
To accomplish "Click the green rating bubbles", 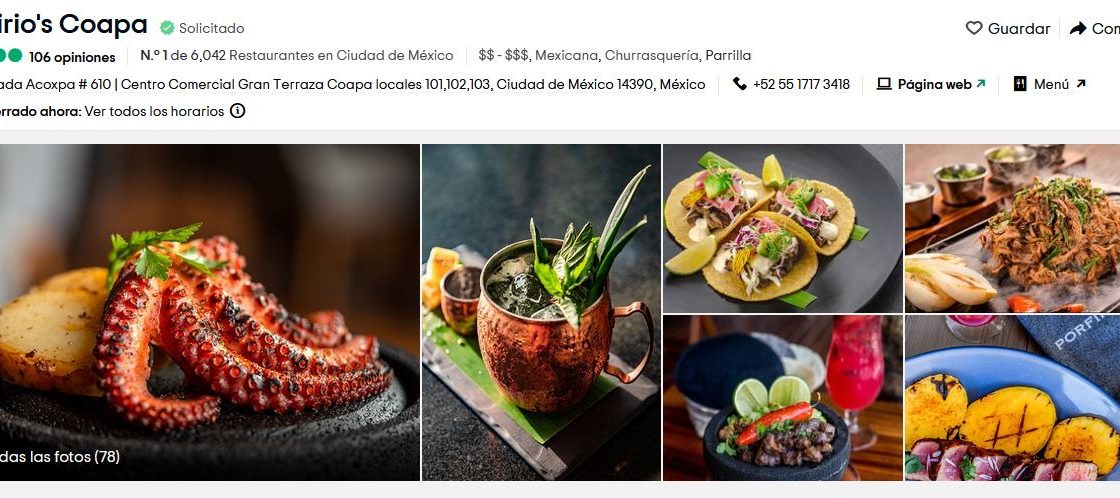I will [x=11, y=56].
